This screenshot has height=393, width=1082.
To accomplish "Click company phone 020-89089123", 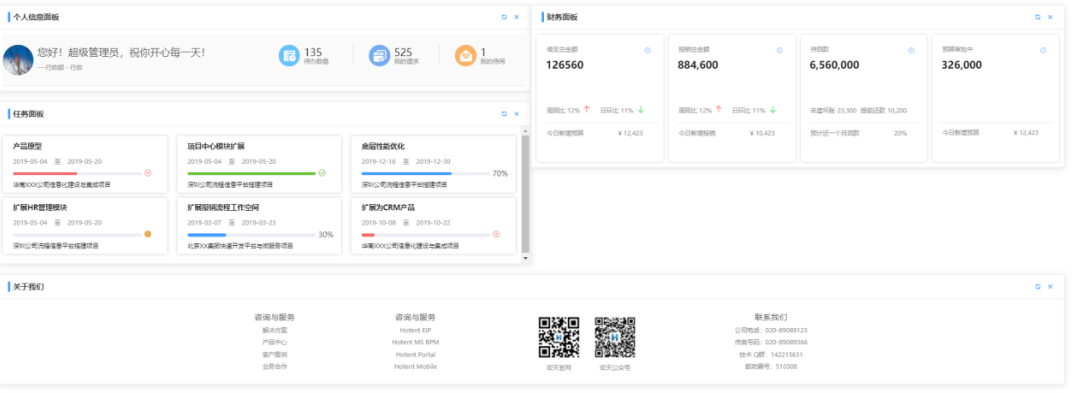I will point(787,330).
